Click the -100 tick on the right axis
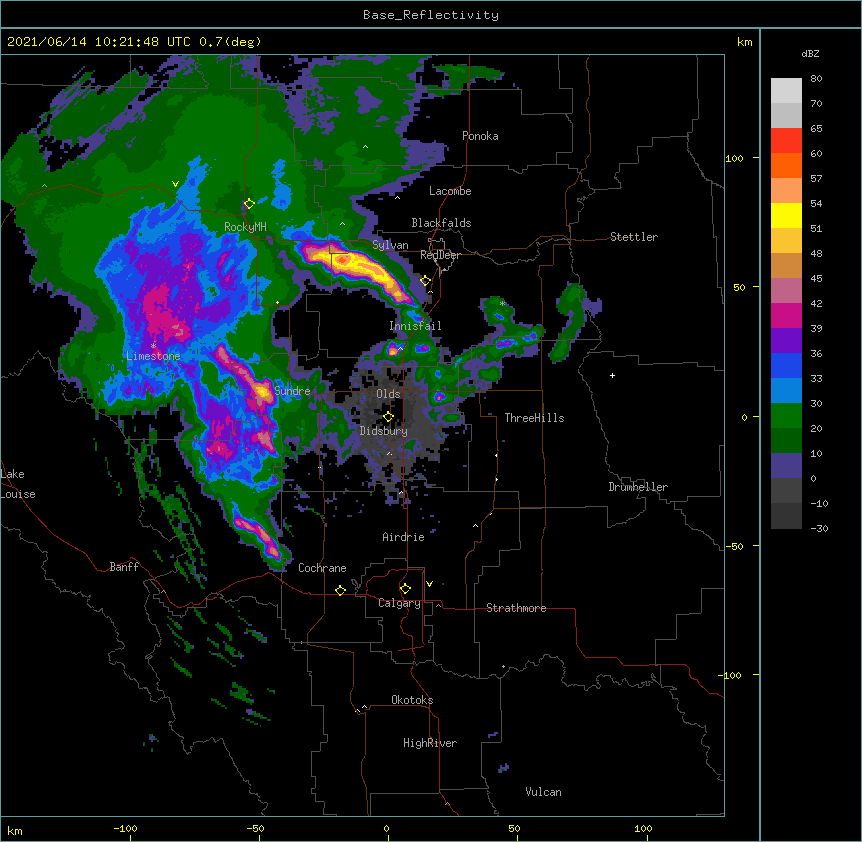 click(731, 675)
